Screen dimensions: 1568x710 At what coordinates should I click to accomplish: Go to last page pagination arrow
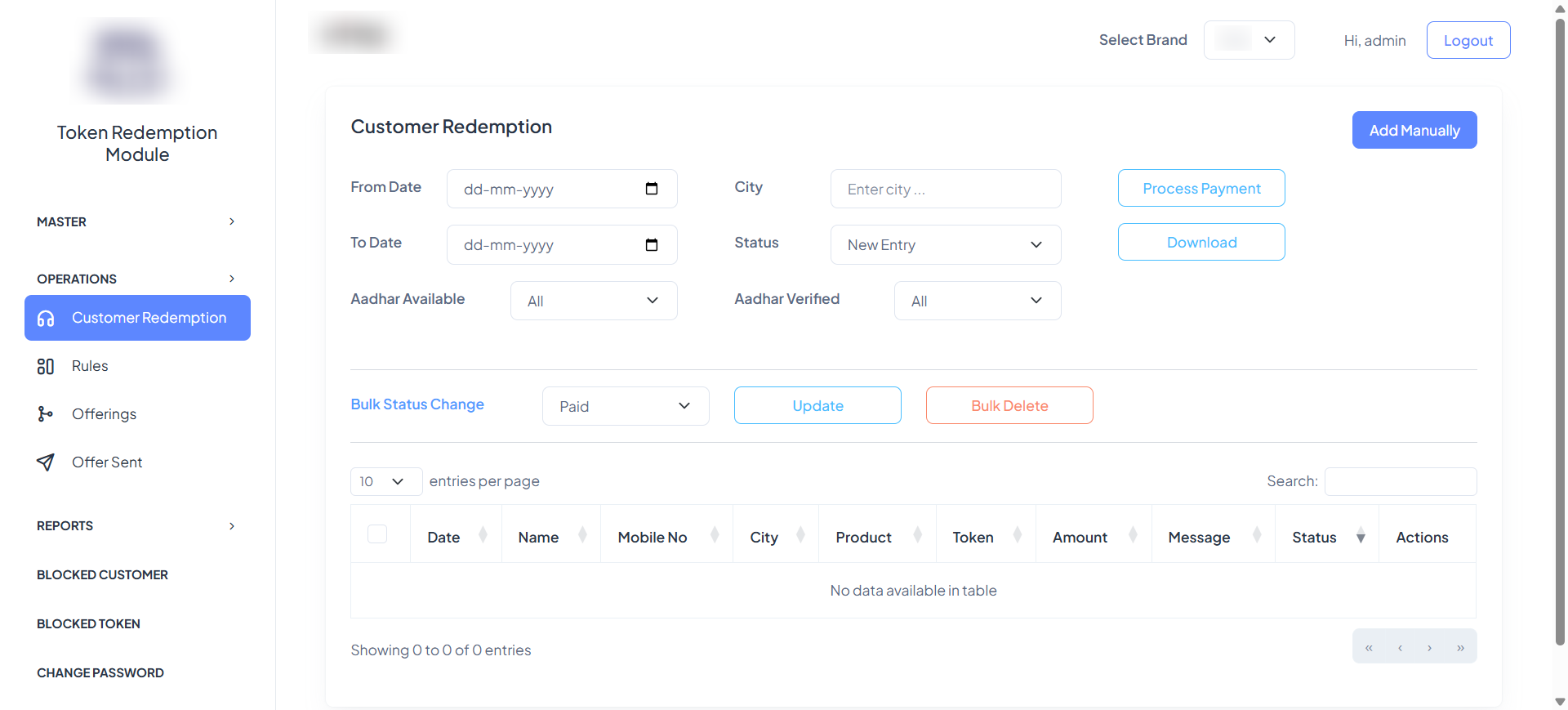1460,647
